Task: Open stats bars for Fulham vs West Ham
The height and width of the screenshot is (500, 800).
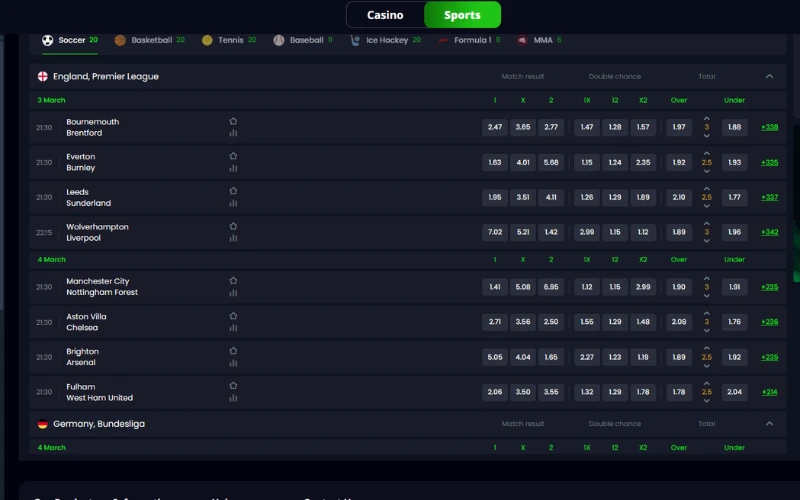Action: tap(233, 398)
